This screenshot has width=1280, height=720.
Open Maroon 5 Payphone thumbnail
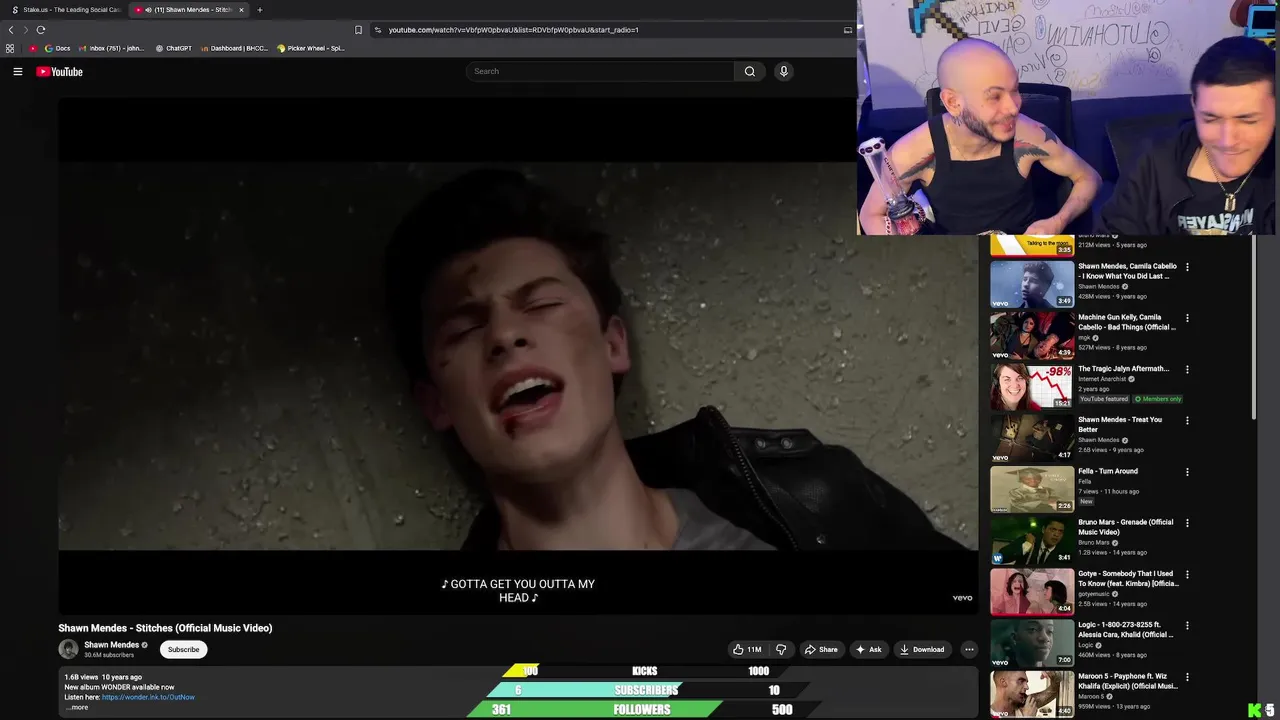point(1032,694)
